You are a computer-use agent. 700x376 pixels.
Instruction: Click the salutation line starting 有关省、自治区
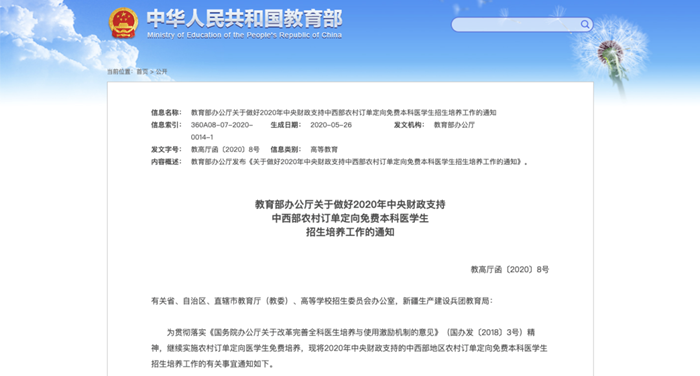tap(322, 301)
